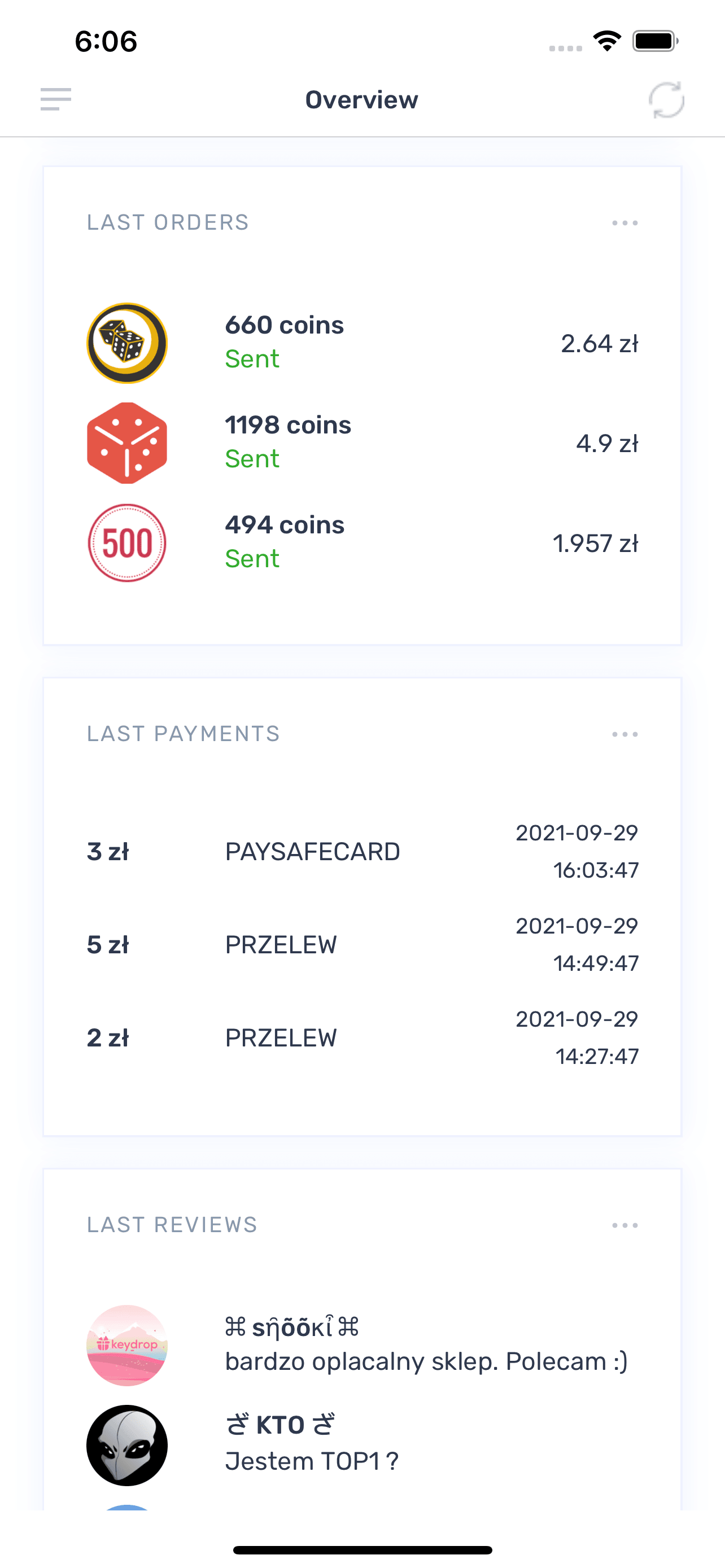Expand Last Orders more options dots
This screenshot has width=725, height=1568.
(624, 223)
